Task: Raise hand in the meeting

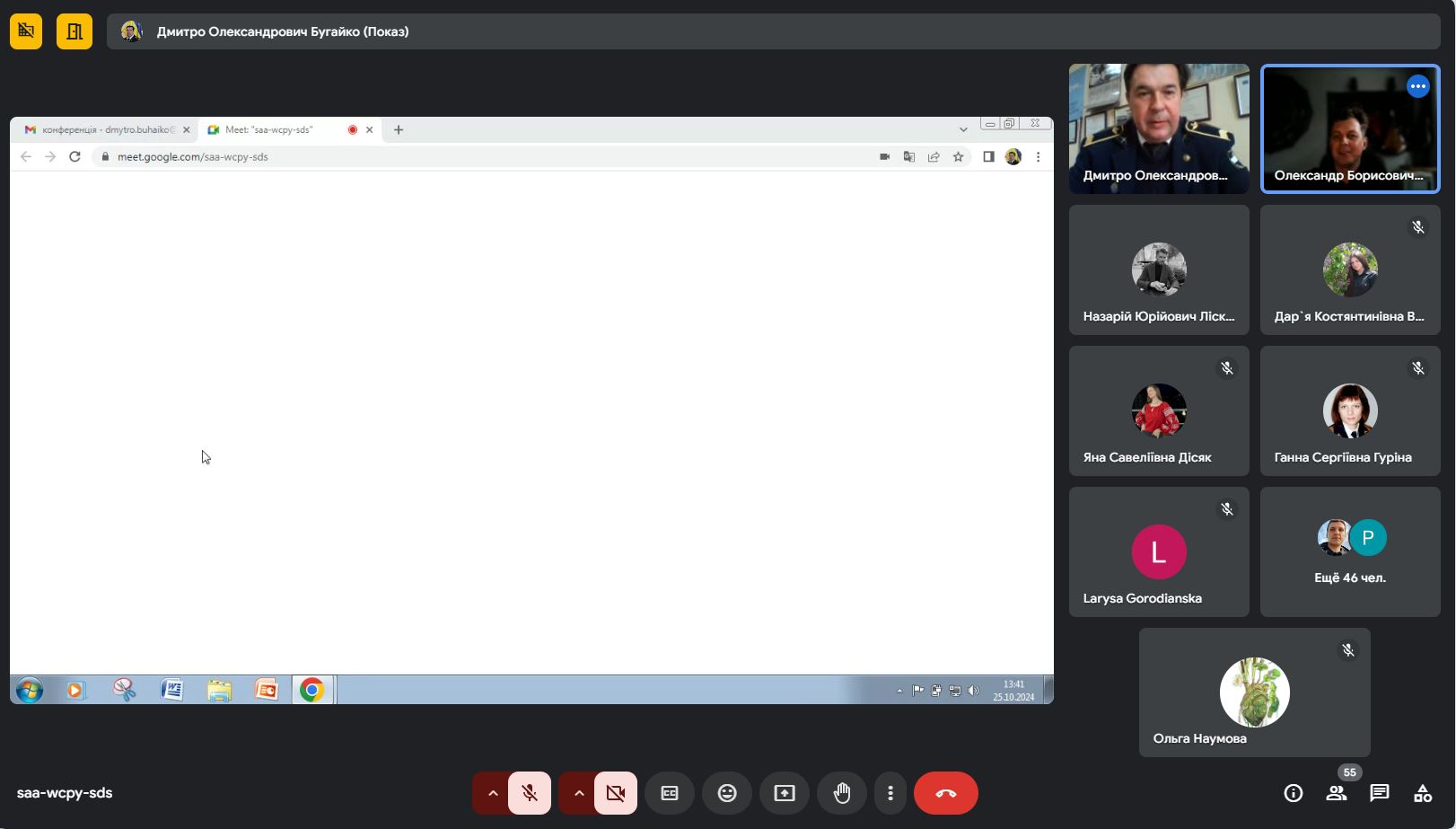Action: 842,793
